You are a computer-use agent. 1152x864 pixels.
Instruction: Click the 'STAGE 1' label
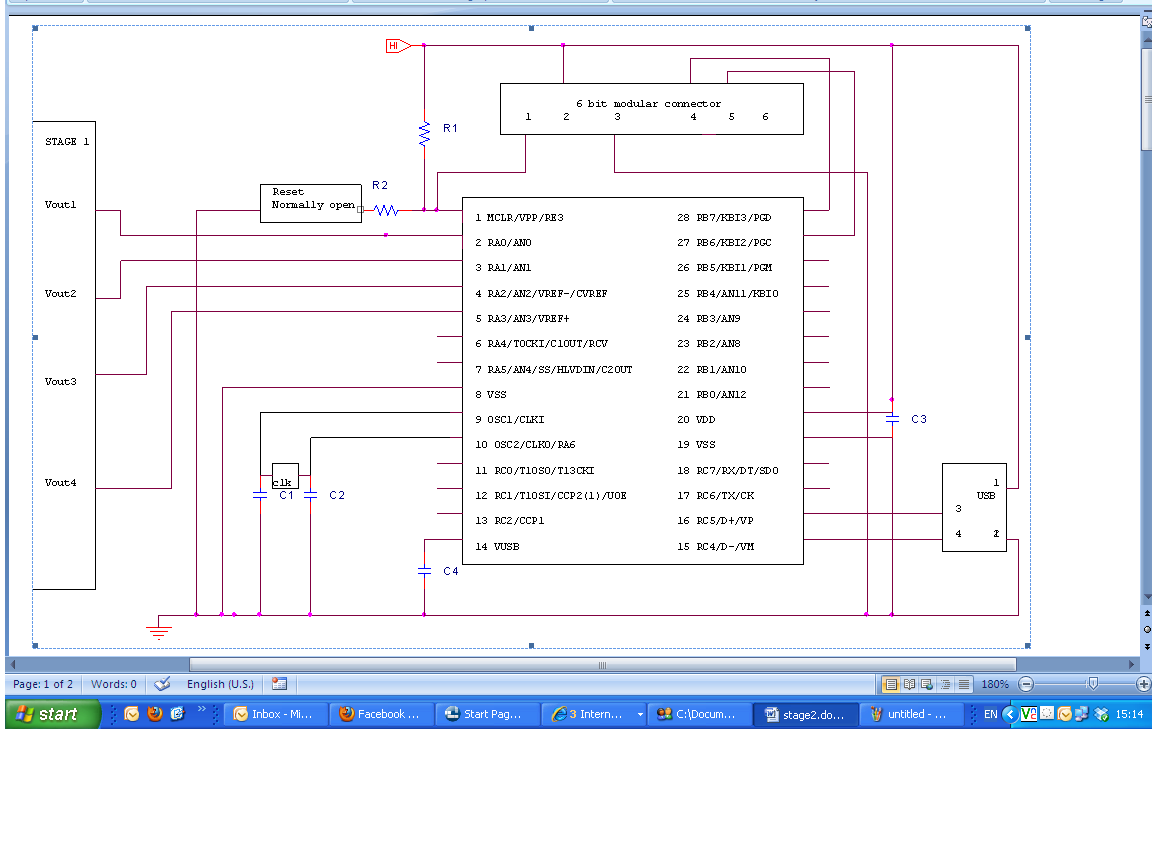[x=67, y=141]
